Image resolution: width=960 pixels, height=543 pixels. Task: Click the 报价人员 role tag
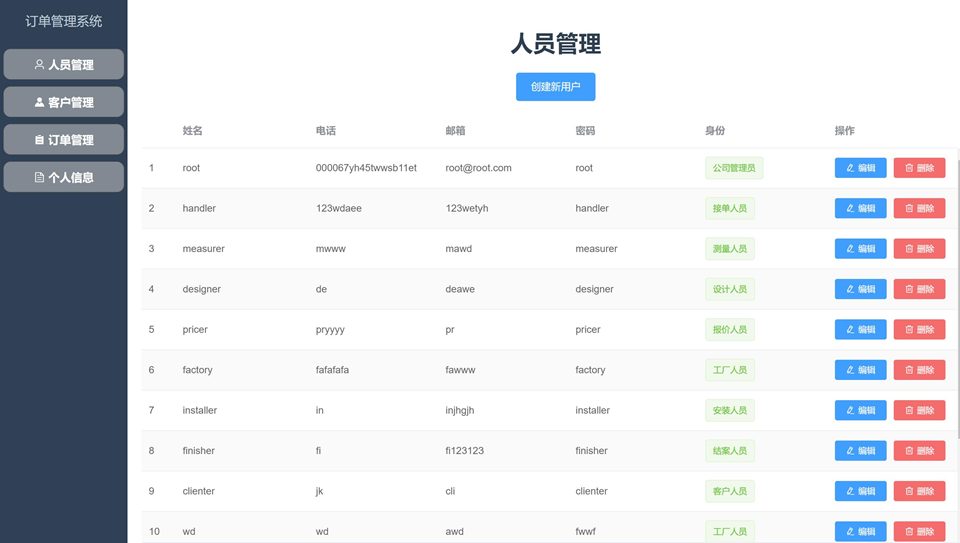click(729, 329)
